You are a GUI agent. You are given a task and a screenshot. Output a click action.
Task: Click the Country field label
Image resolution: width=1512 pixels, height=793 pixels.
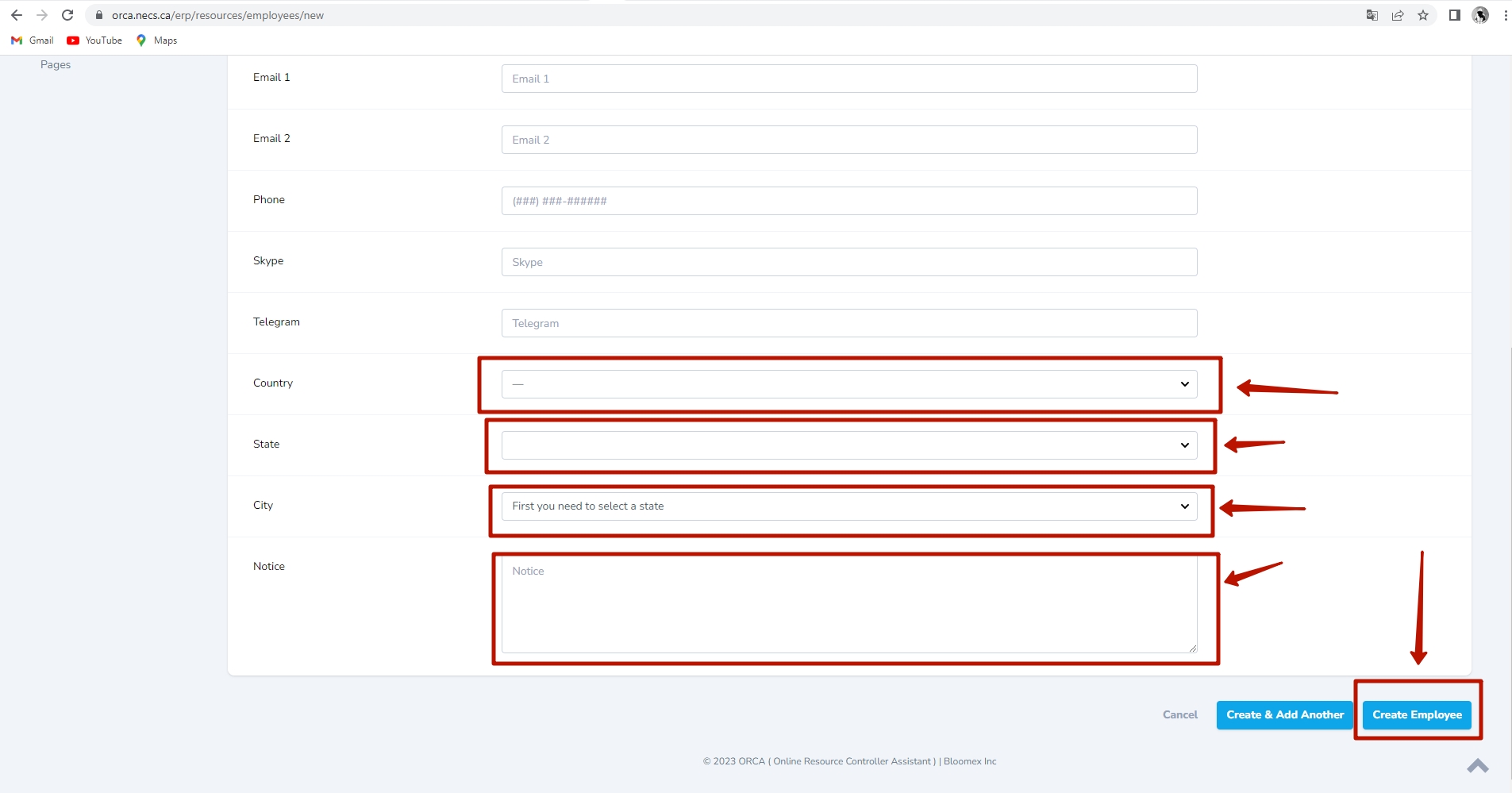pyautogui.click(x=273, y=383)
